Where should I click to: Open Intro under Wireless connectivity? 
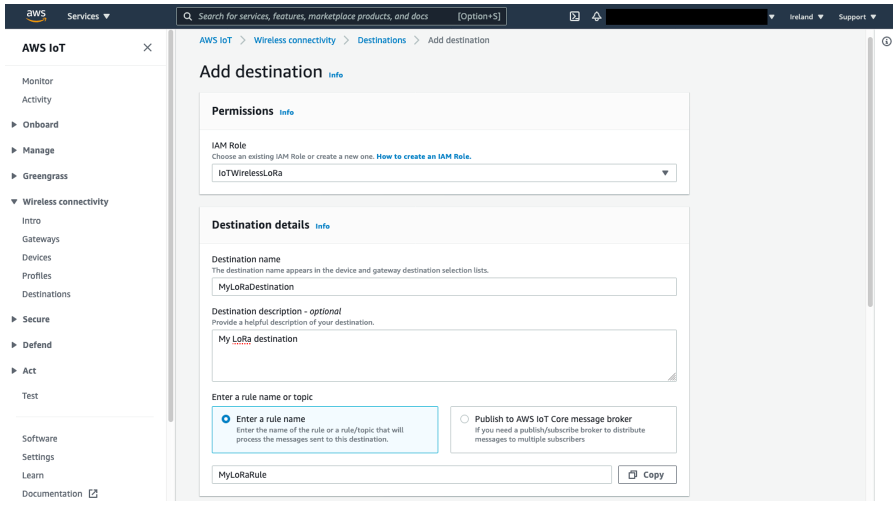31,221
